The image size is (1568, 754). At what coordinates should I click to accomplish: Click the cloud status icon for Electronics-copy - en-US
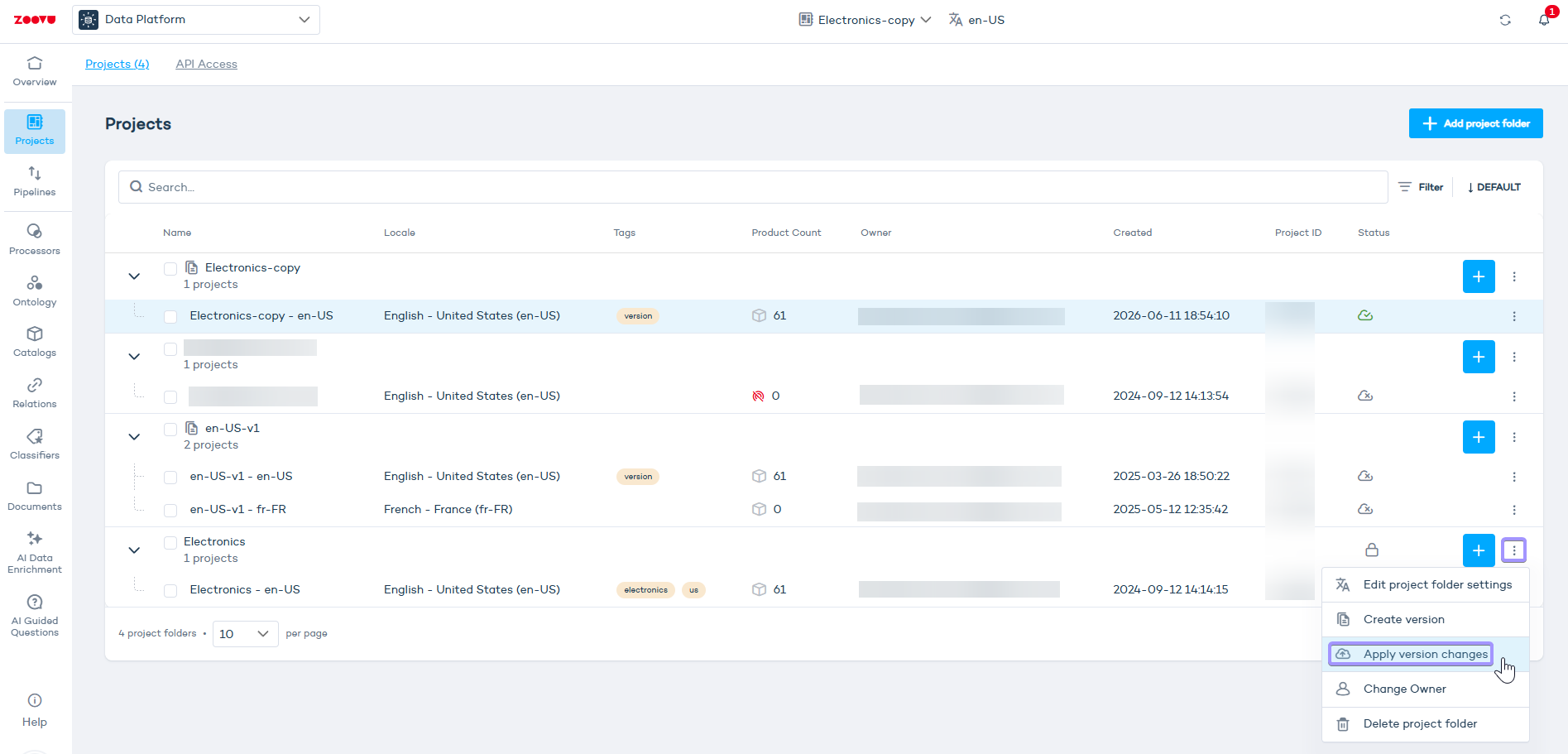tap(1365, 315)
